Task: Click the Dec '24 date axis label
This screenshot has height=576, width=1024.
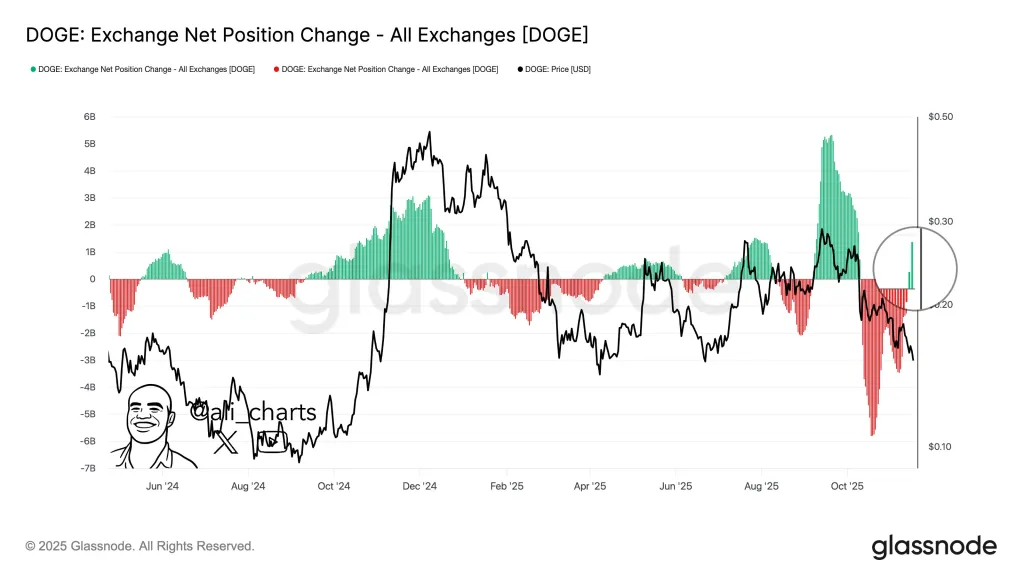Action: click(420, 486)
